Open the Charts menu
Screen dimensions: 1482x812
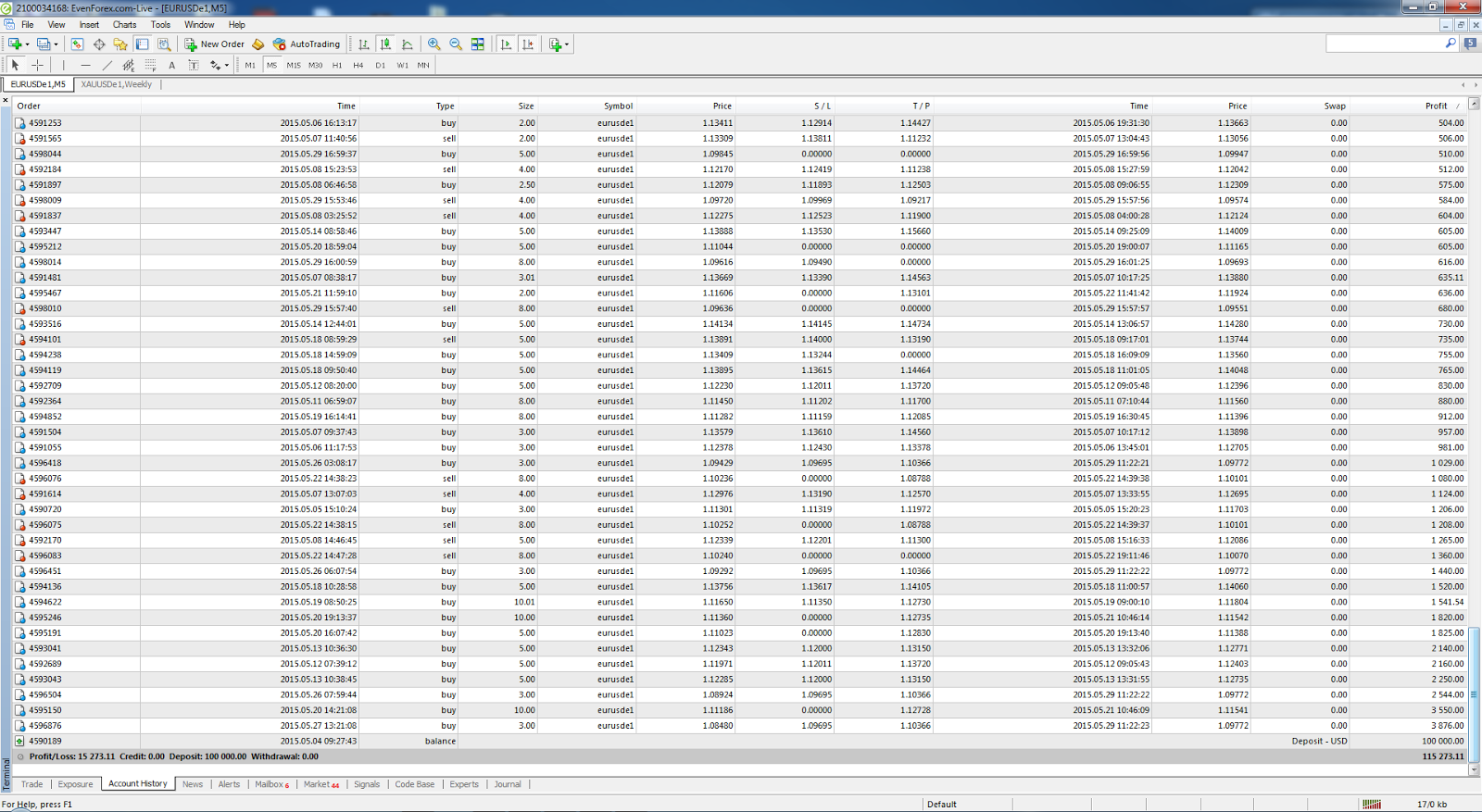pyautogui.click(x=124, y=25)
